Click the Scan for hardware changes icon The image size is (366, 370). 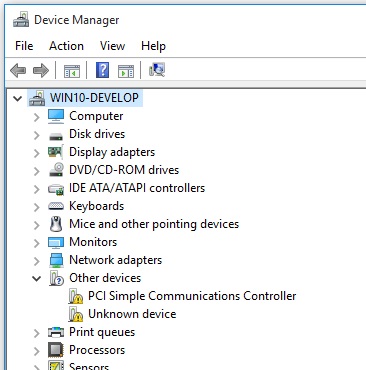[157, 70]
